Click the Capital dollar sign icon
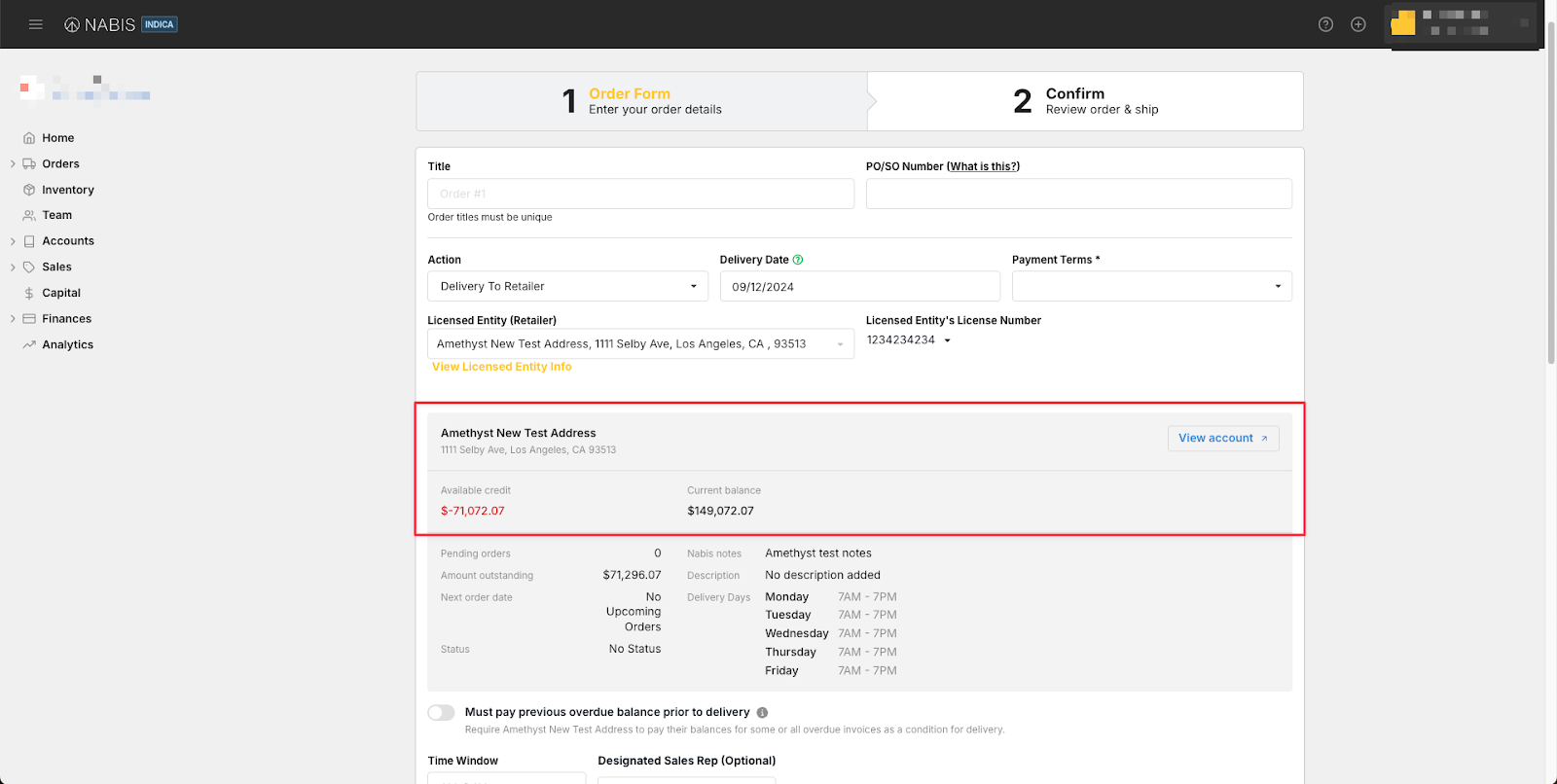 click(x=29, y=293)
